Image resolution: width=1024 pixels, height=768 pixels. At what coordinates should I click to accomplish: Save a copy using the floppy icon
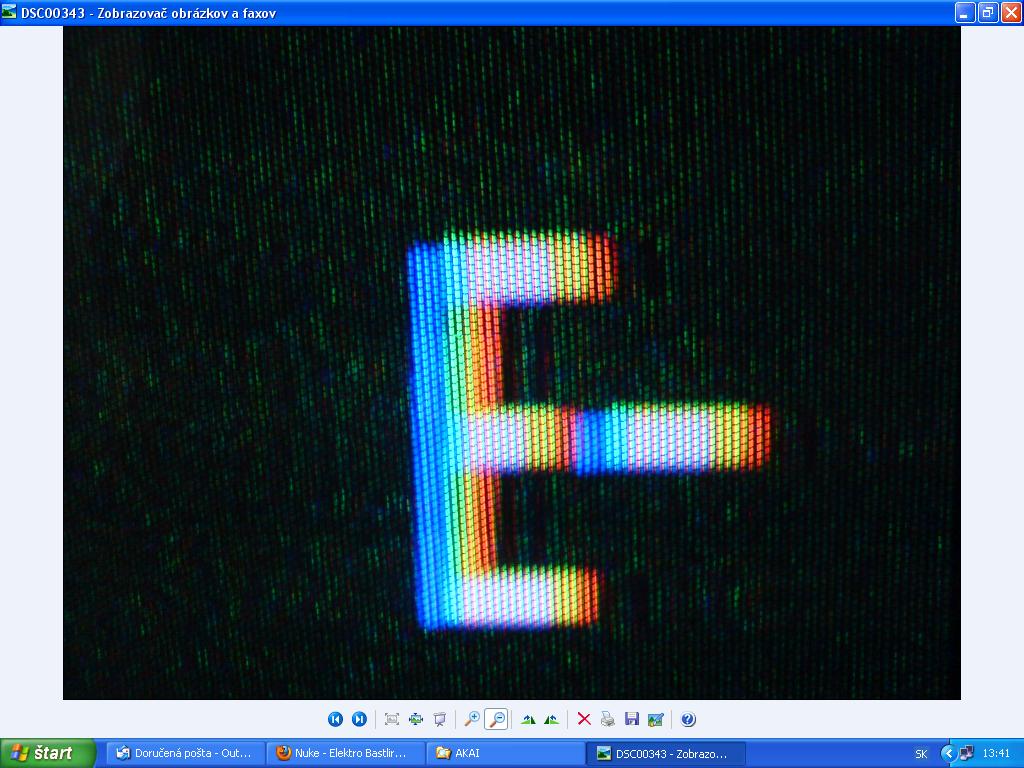click(x=632, y=719)
